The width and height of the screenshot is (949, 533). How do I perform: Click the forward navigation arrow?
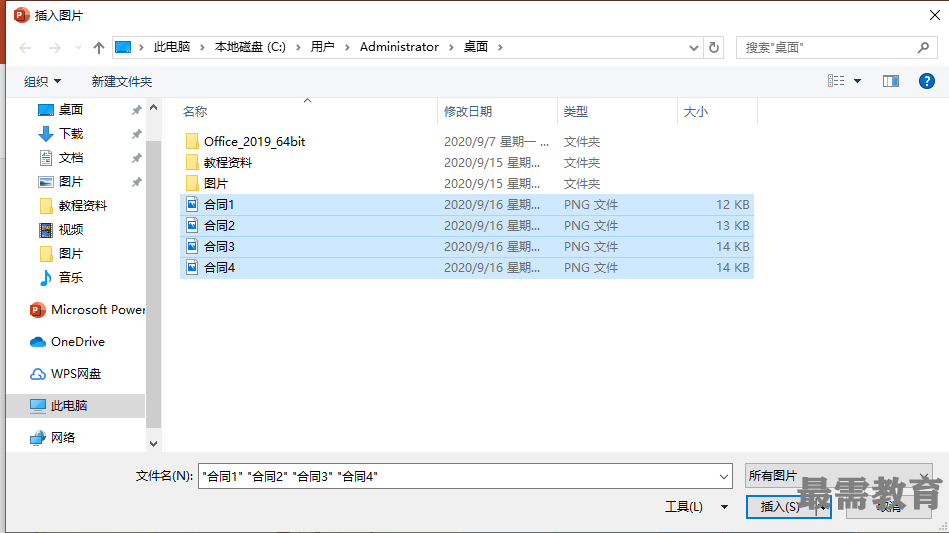click(54, 48)
